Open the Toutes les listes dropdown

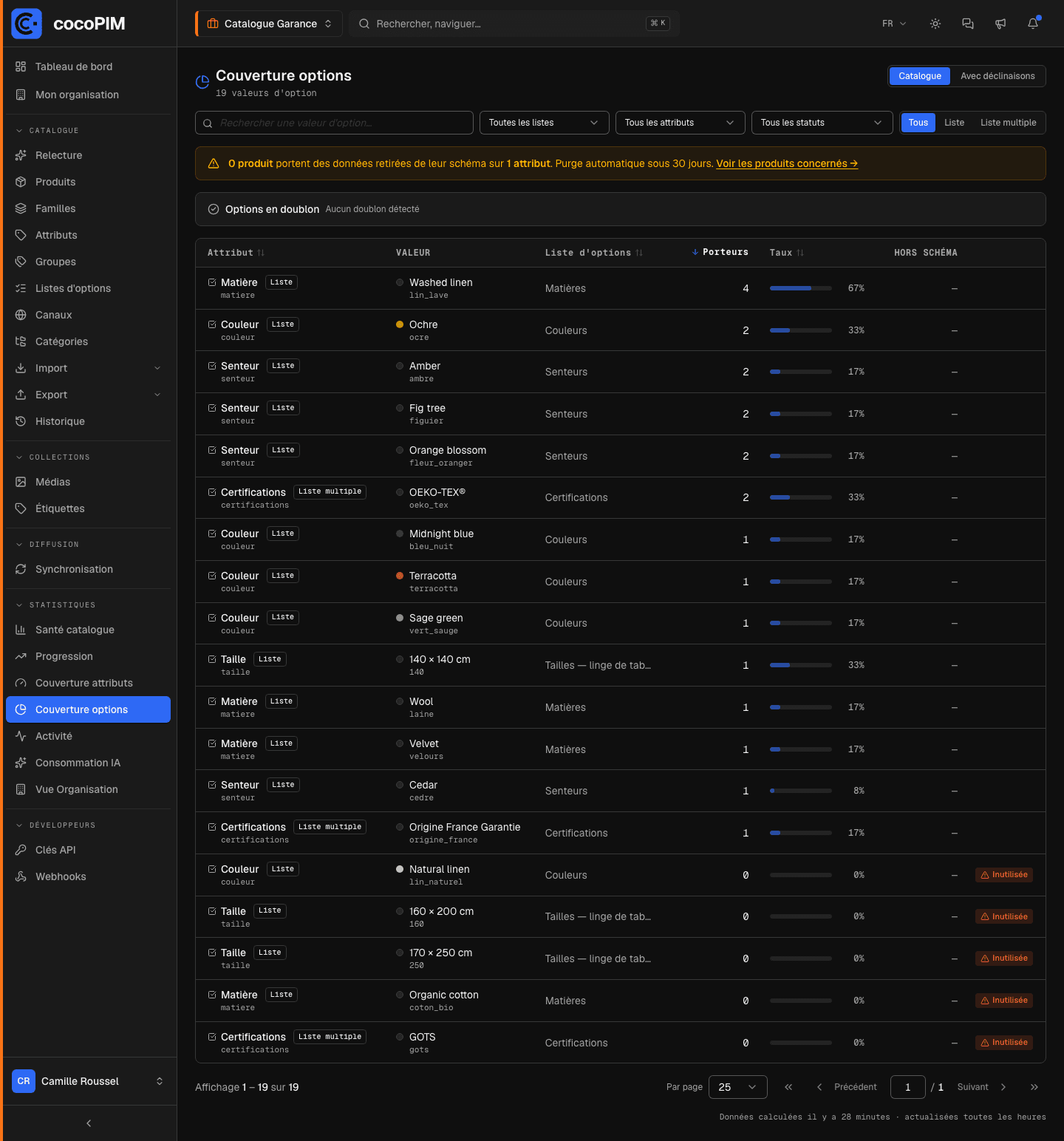(544, 123)
